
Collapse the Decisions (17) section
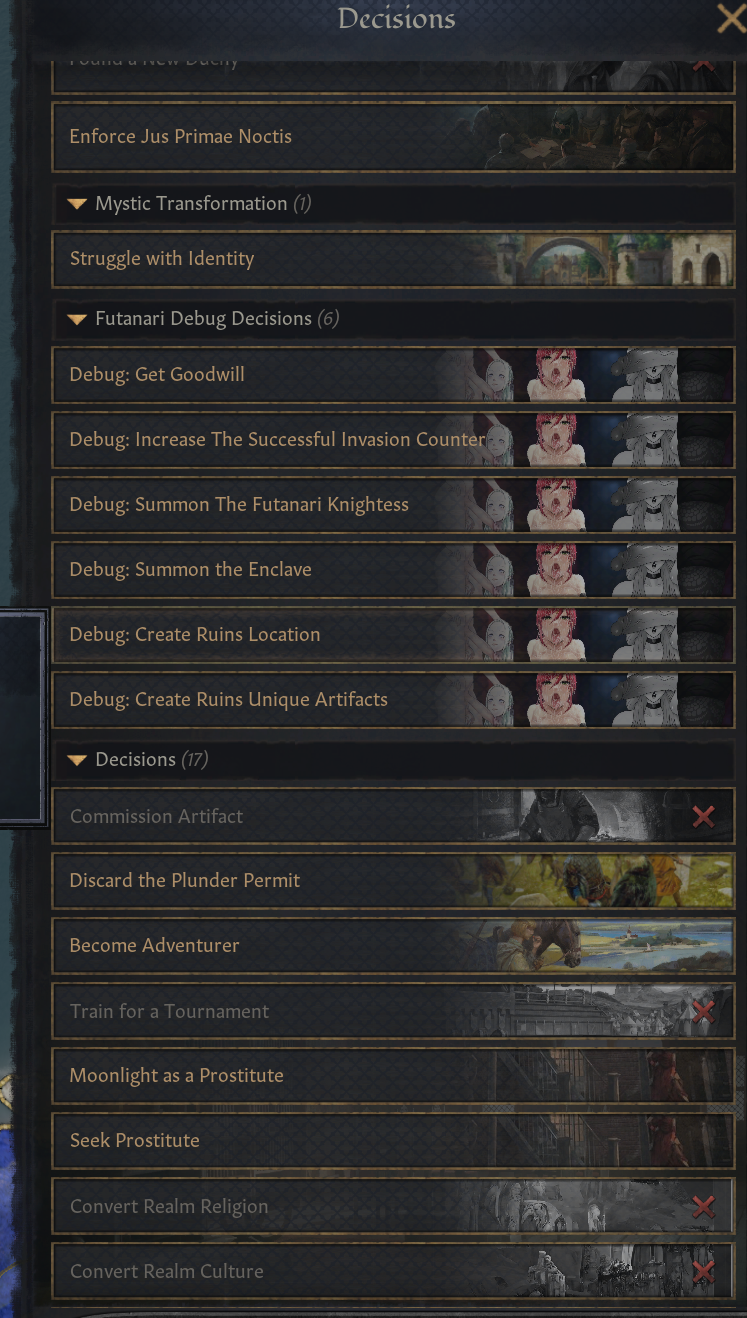77,760
